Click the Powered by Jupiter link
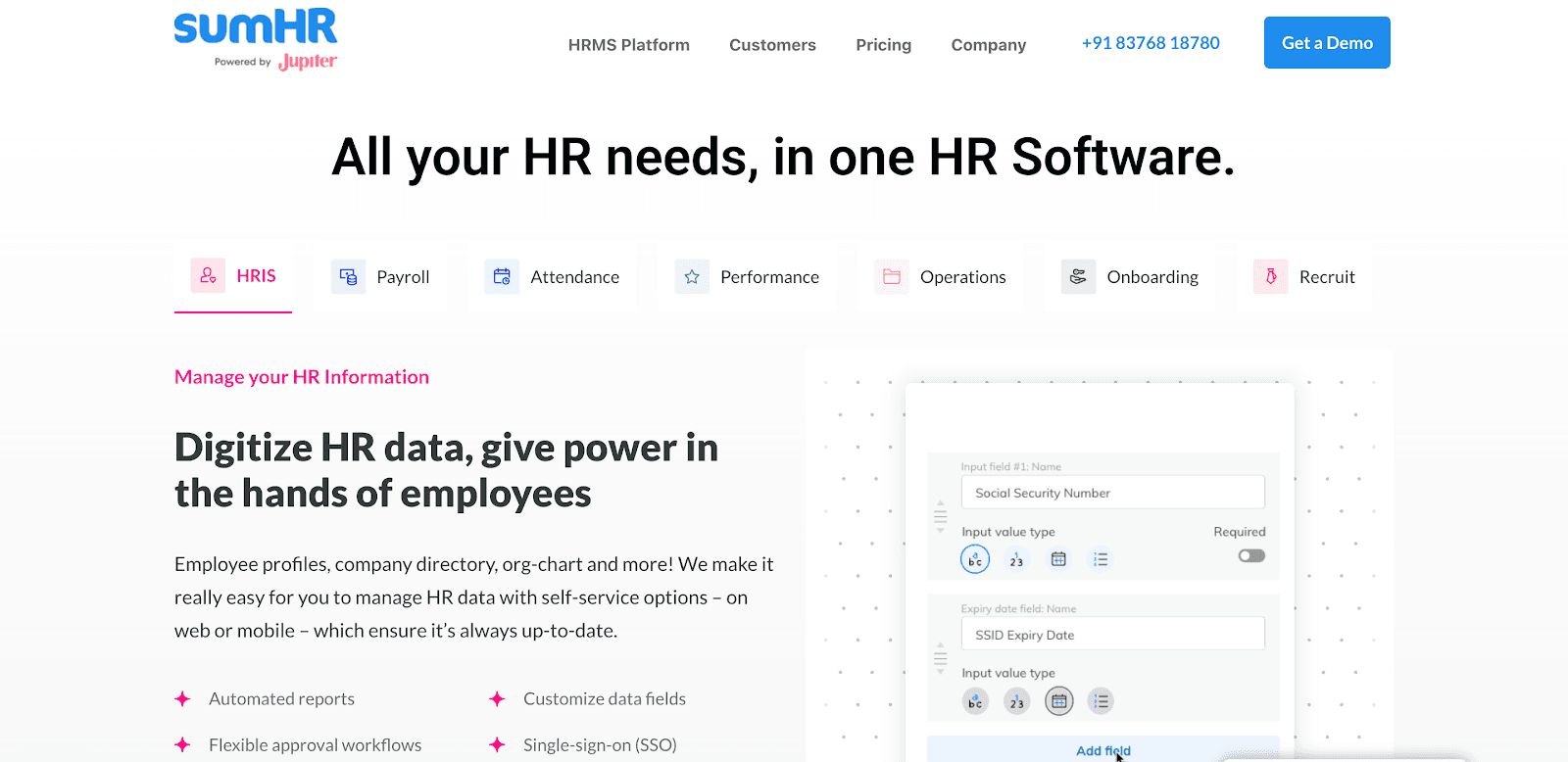Image resolution: width=1568 pixels, height=762 pixels. coord(275,62)
